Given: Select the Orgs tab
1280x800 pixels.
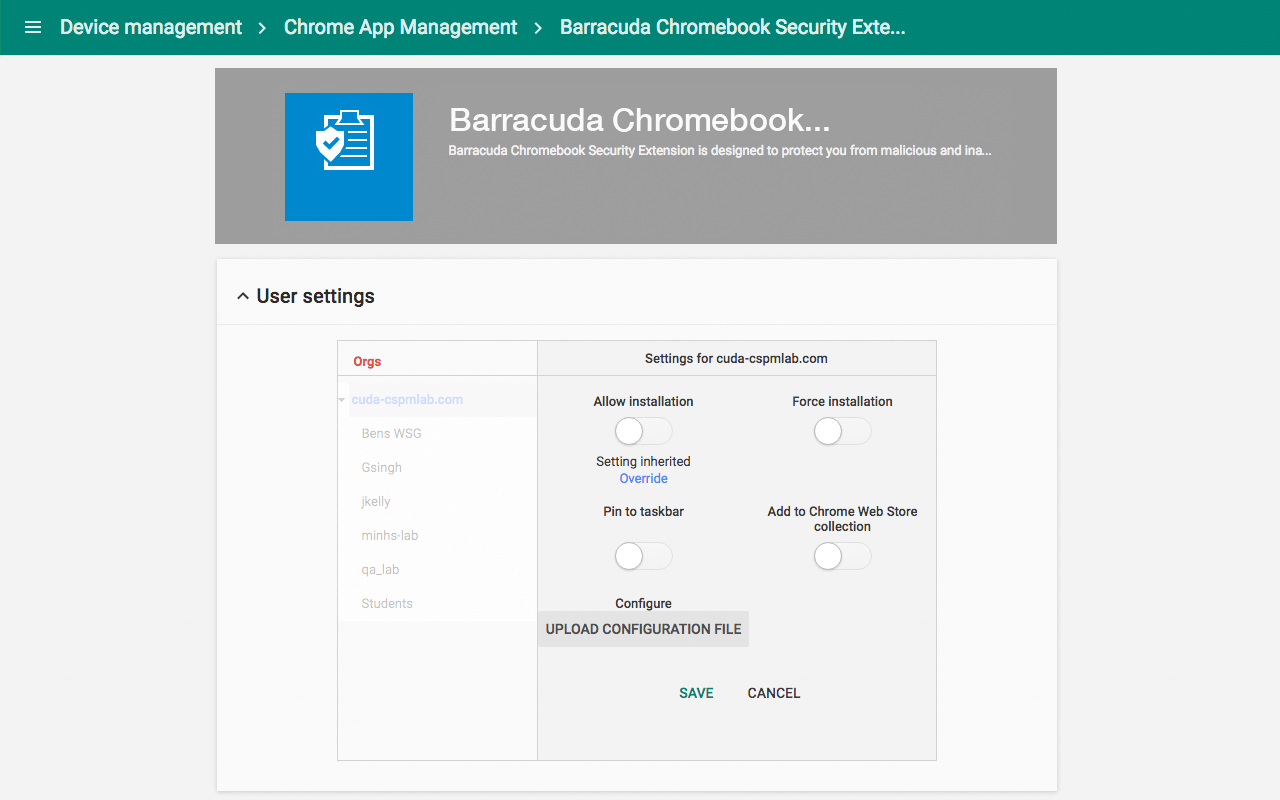Looking at the screenshot, I should tap(367, 361).
